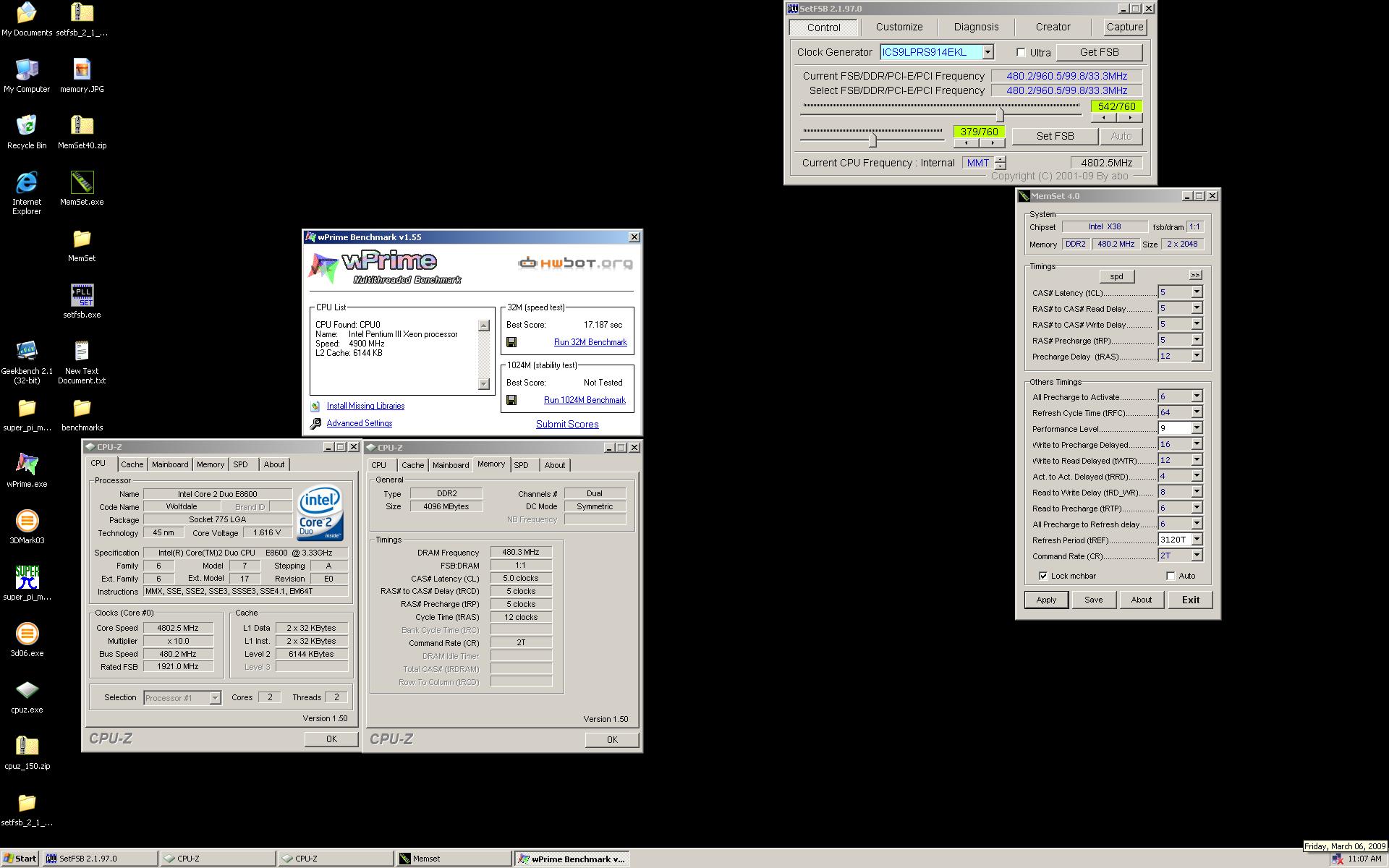This screenshot has height=868, width=1389.
Task: Launch 3d06.exe desktop icon
Action: click(26, 640)
